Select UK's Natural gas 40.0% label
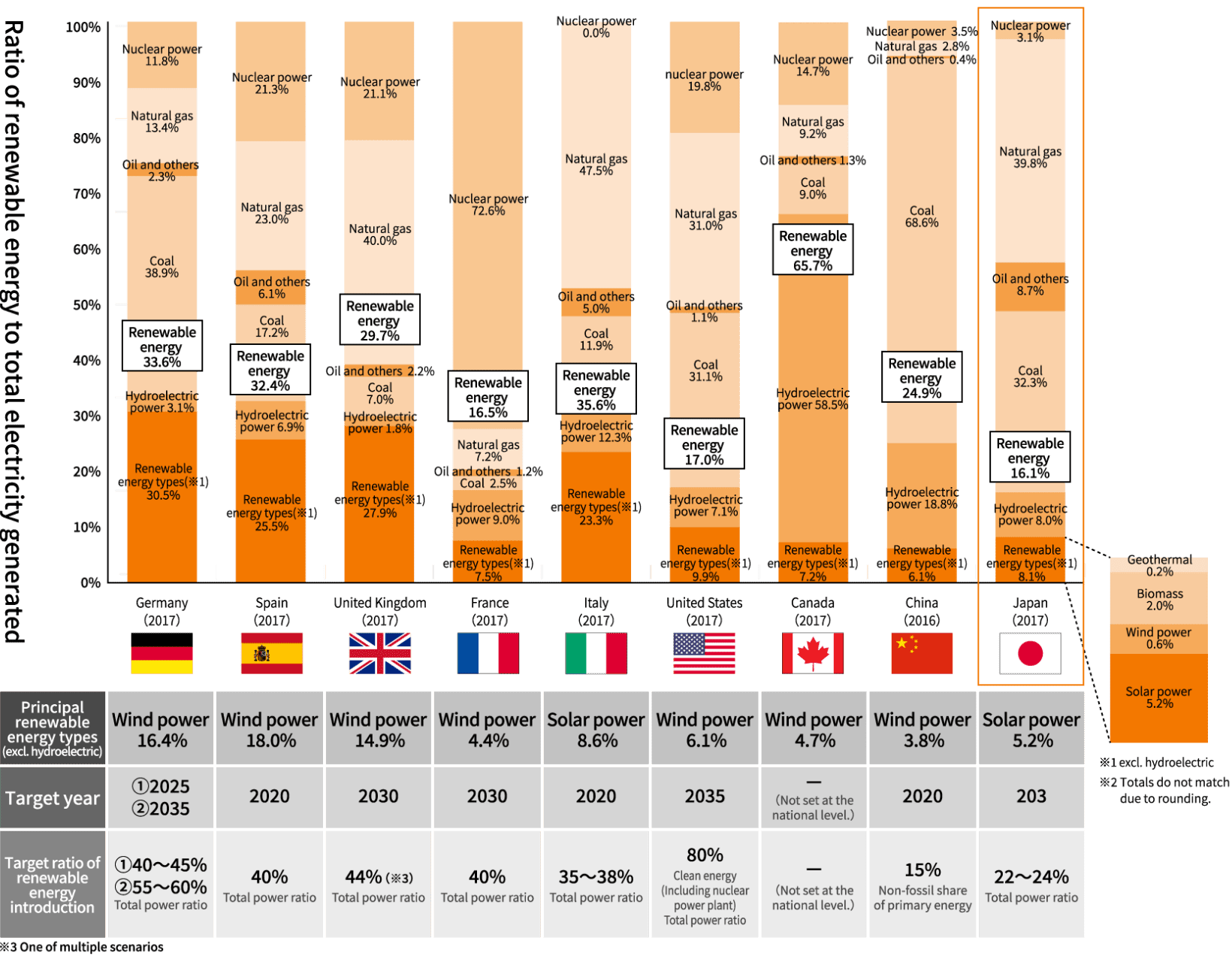This screenshot has width=1232, height=959. tap(380, 234)
